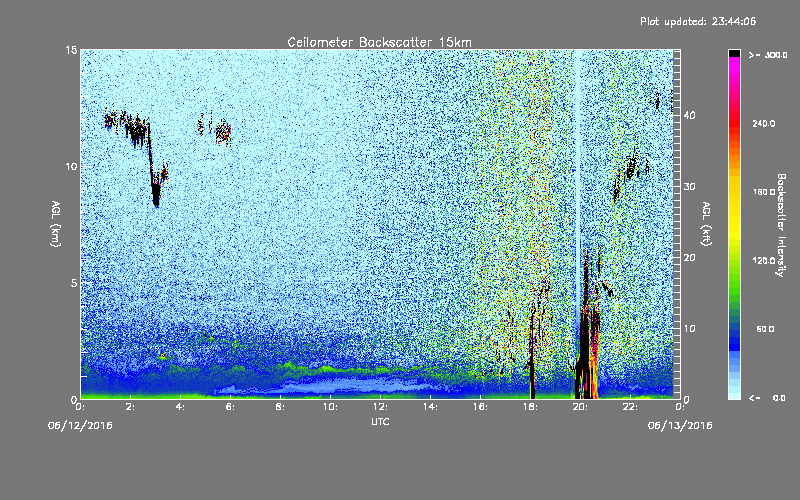Click the 5 km tick label on the left axis
This screenshot has height=500, width=800.
(74, 283)
